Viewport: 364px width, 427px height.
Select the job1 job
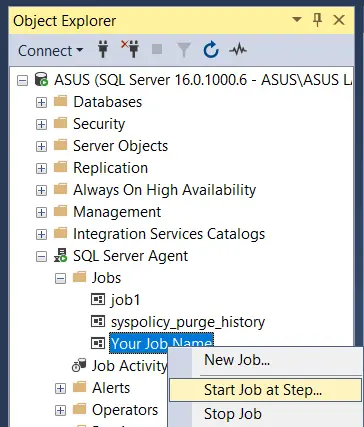click(x=125, y=300)
